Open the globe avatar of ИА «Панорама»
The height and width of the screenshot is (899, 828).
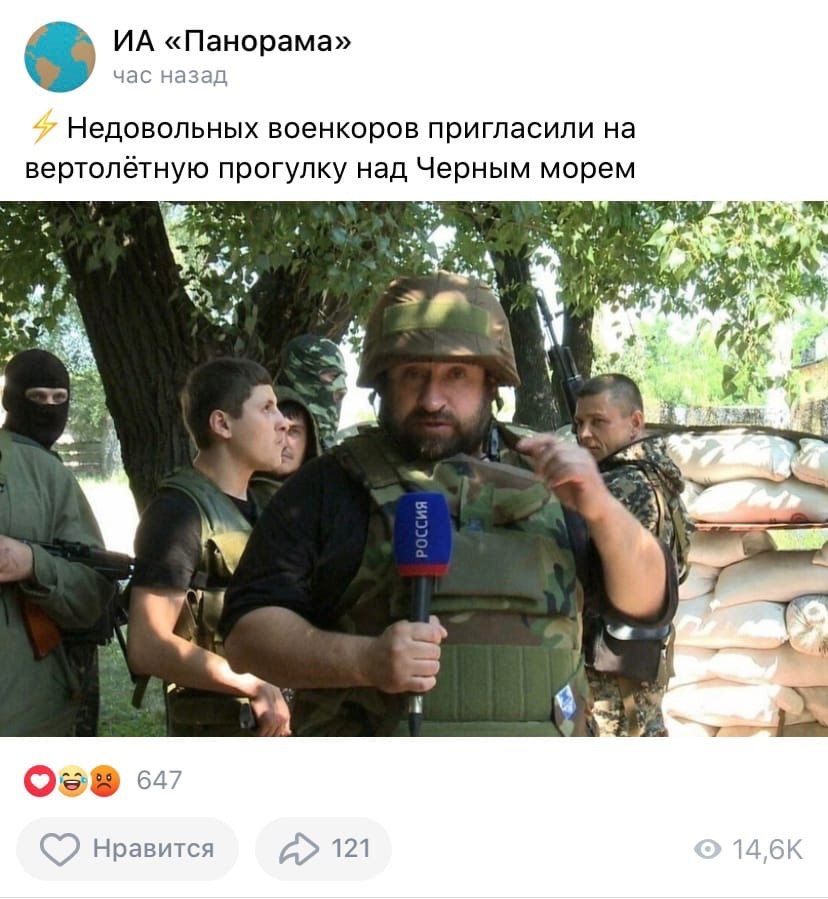point(60,57)
